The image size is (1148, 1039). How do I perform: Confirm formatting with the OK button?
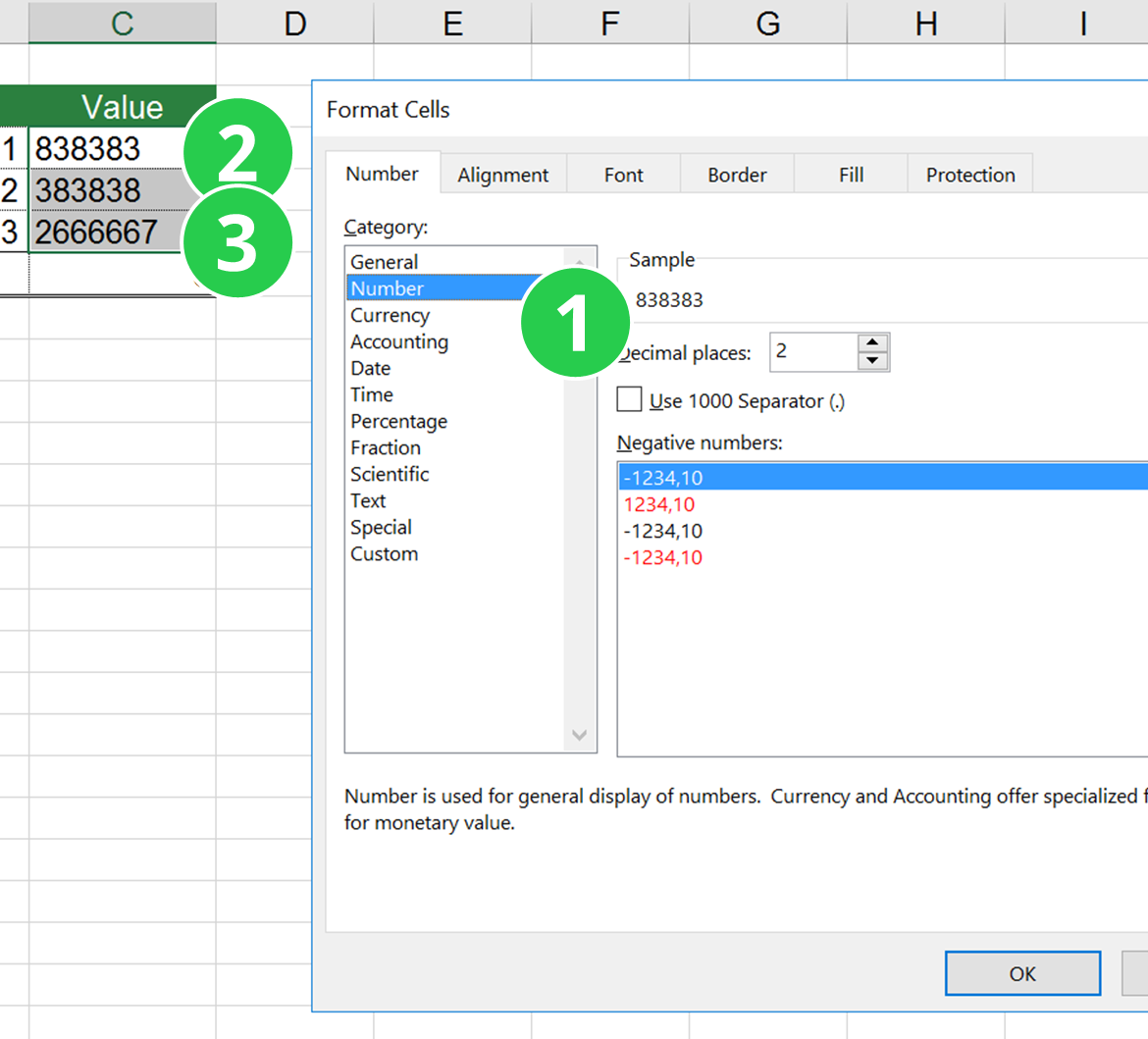click(1022, 973)
